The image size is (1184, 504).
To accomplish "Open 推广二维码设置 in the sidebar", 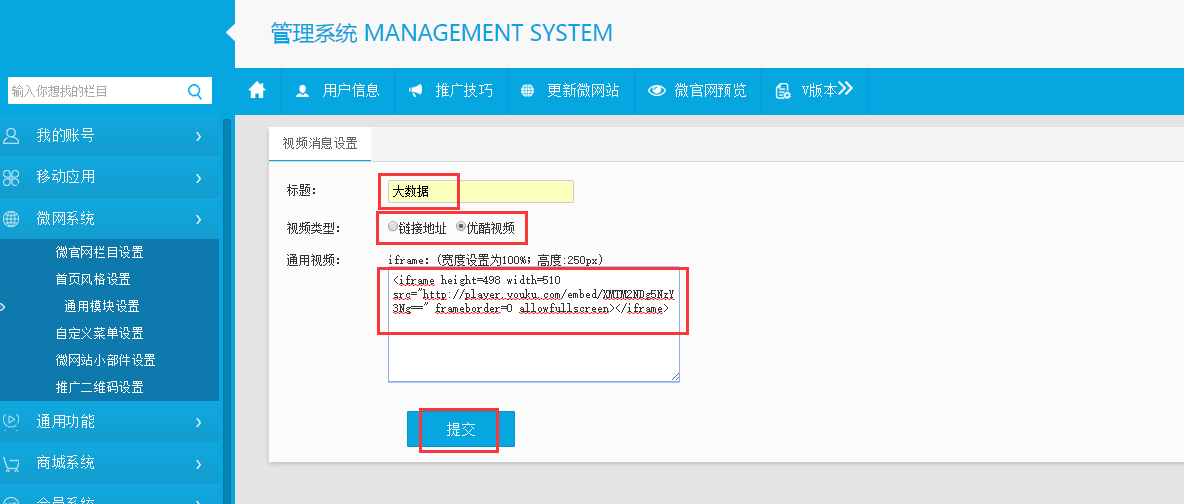I will [99, 387].
